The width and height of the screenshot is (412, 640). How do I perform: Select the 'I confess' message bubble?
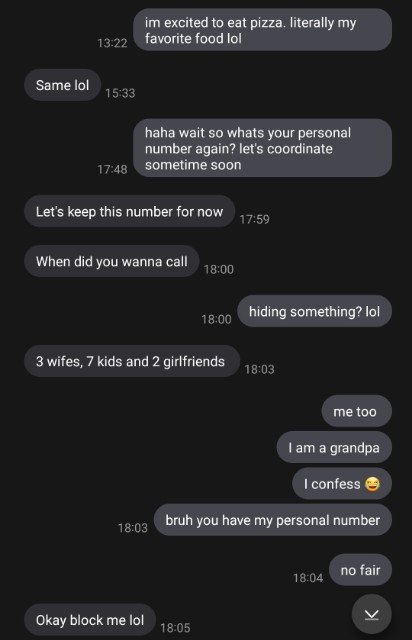[342, 484]
